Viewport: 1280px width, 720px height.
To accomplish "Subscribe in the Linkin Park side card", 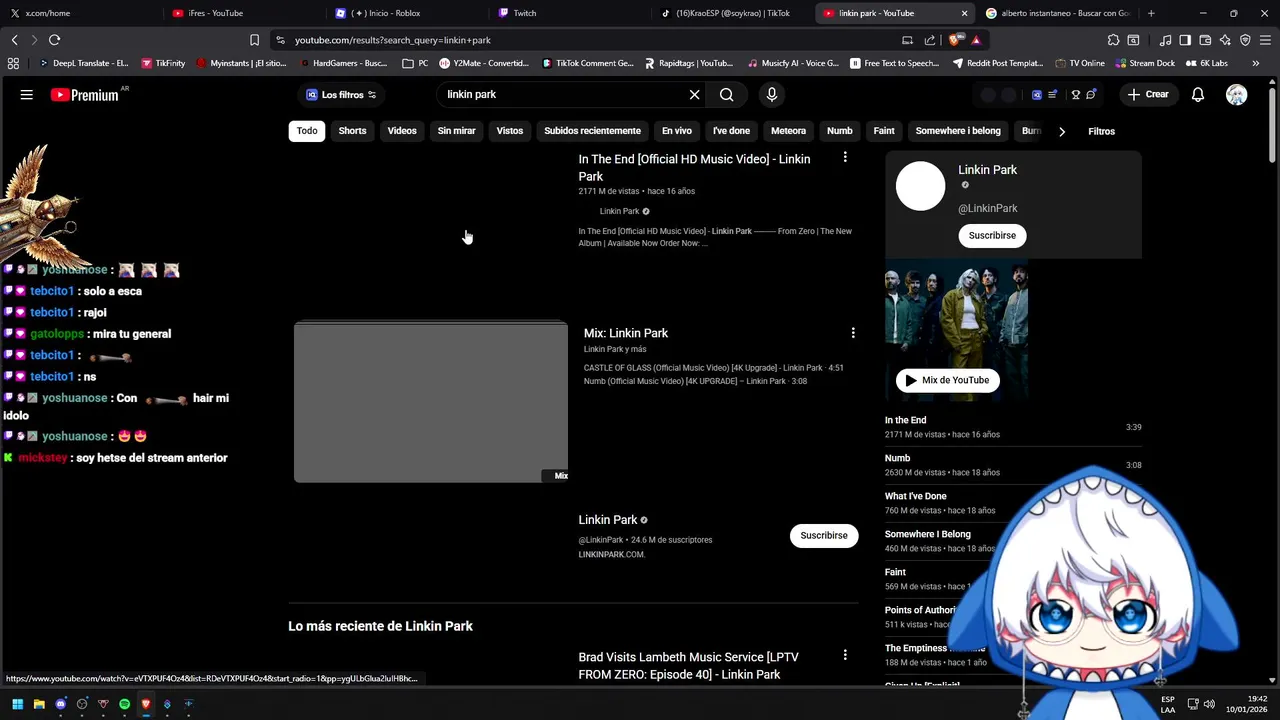I will point(992,236).
